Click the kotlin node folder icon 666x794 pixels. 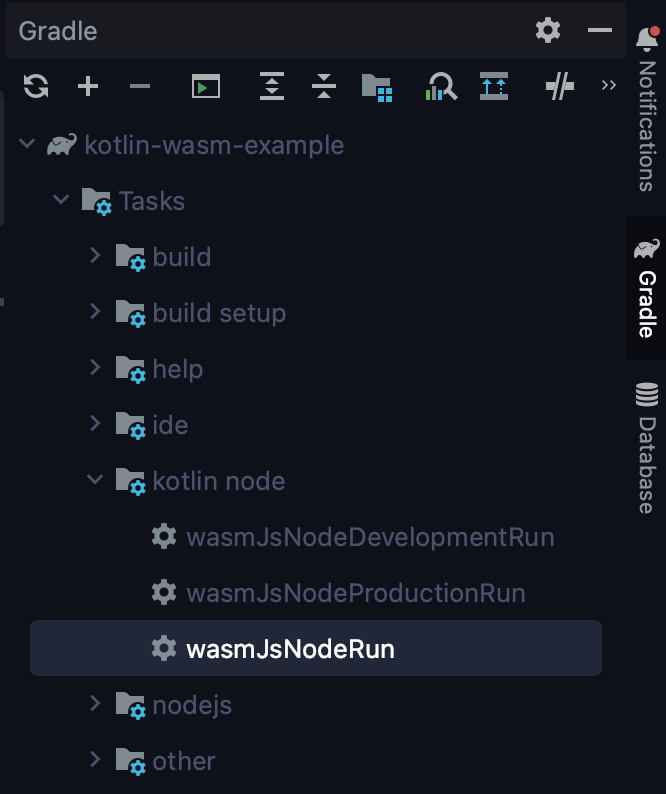[x=131, y=482]
